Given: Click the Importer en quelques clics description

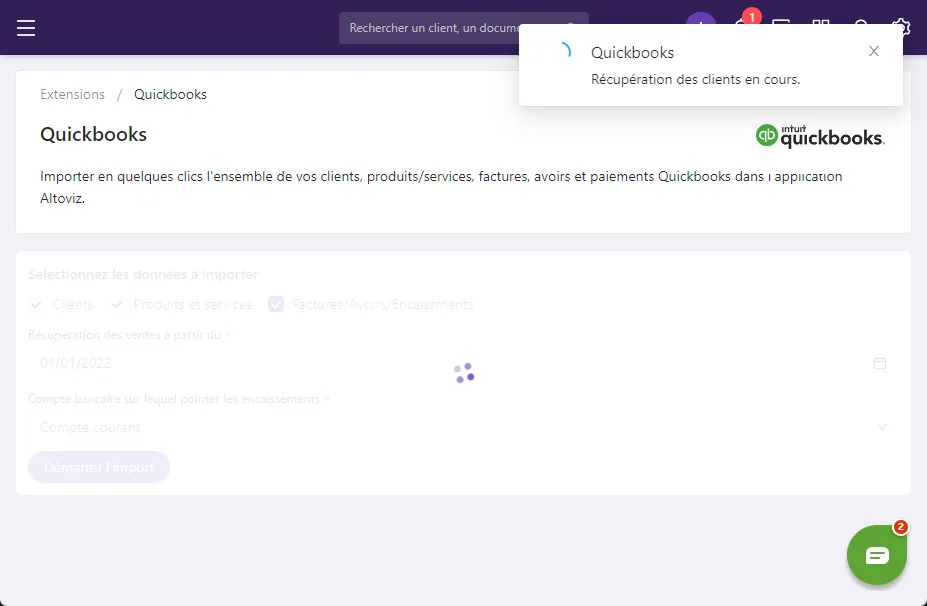Looking at the screenshot, I should pyautogui.click(x=441, y=187).
